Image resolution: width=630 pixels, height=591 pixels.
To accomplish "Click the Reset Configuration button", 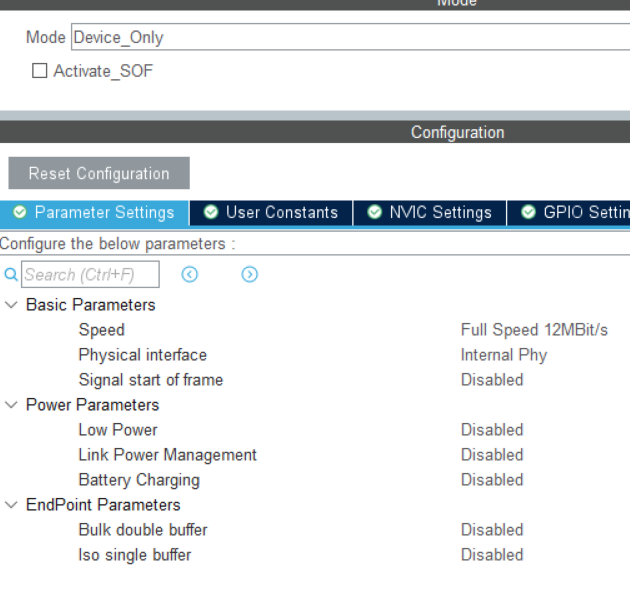I will pyautogui.click(x=99, y=173).
